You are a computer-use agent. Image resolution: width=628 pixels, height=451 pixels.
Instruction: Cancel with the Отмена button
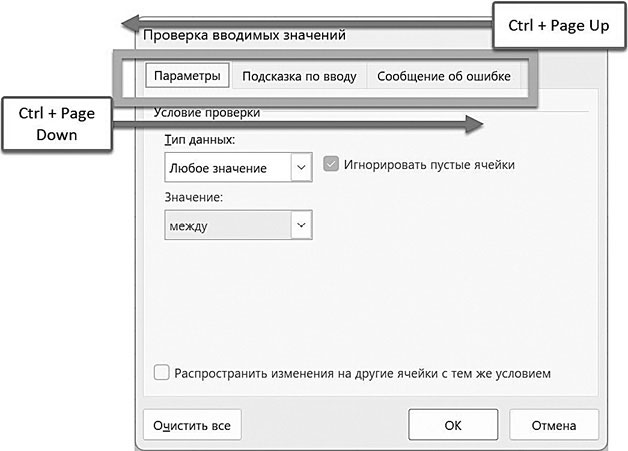tap(553, 425)
